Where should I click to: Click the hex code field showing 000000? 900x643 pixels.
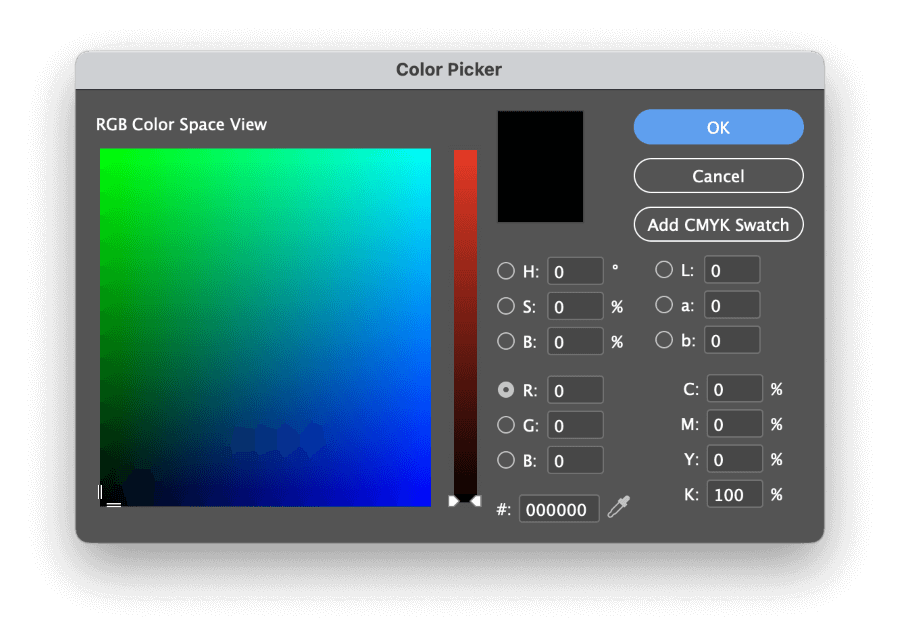[559, 509]
